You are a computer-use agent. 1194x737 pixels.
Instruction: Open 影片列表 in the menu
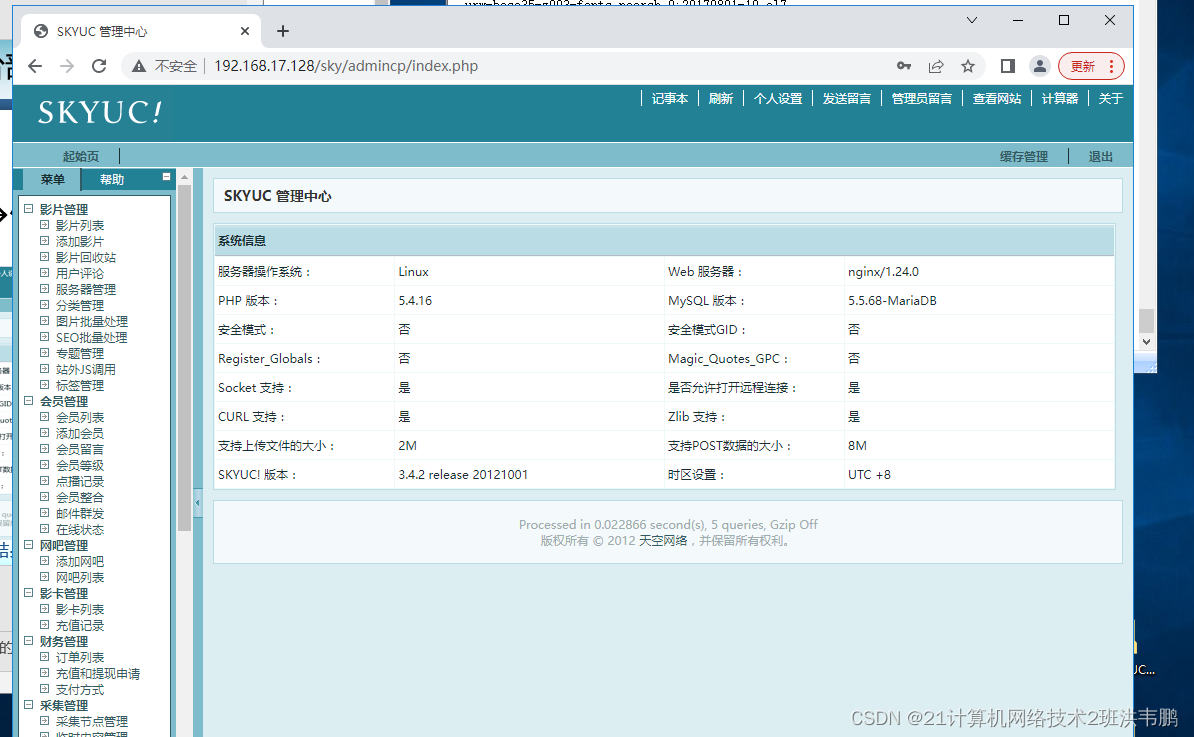pos(80,225)
